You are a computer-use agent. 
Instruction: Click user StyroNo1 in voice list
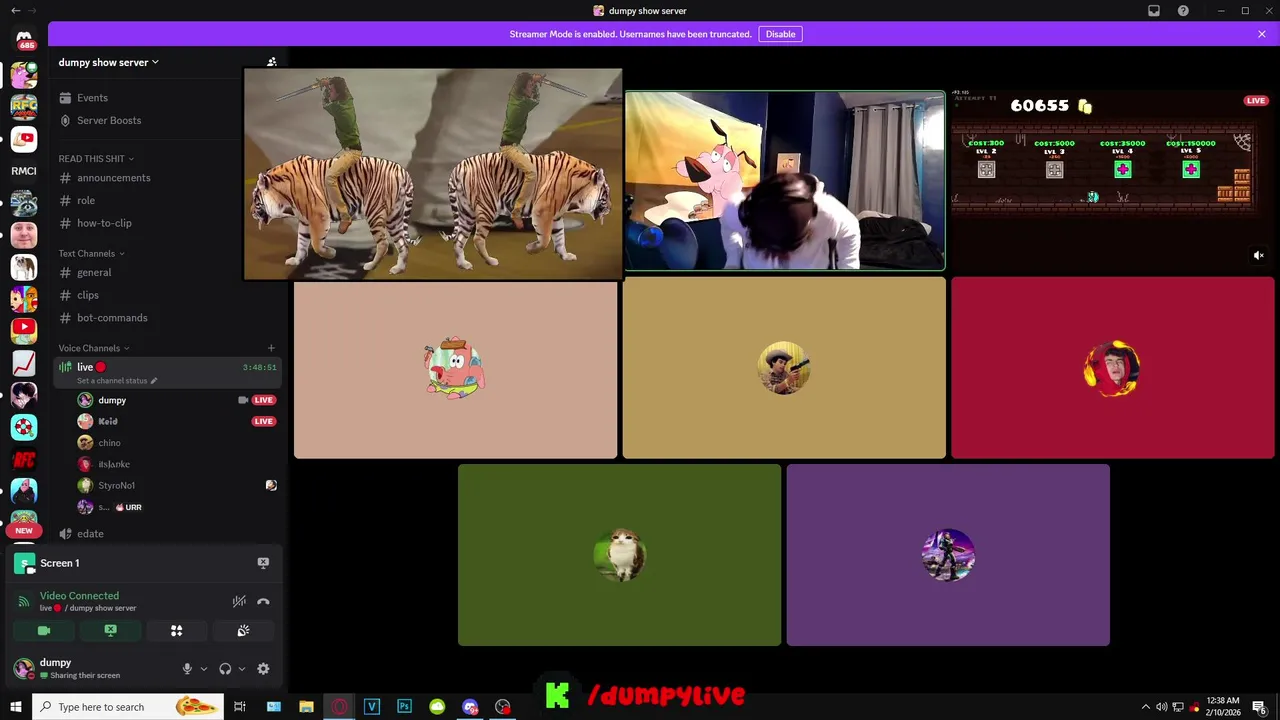116,486
